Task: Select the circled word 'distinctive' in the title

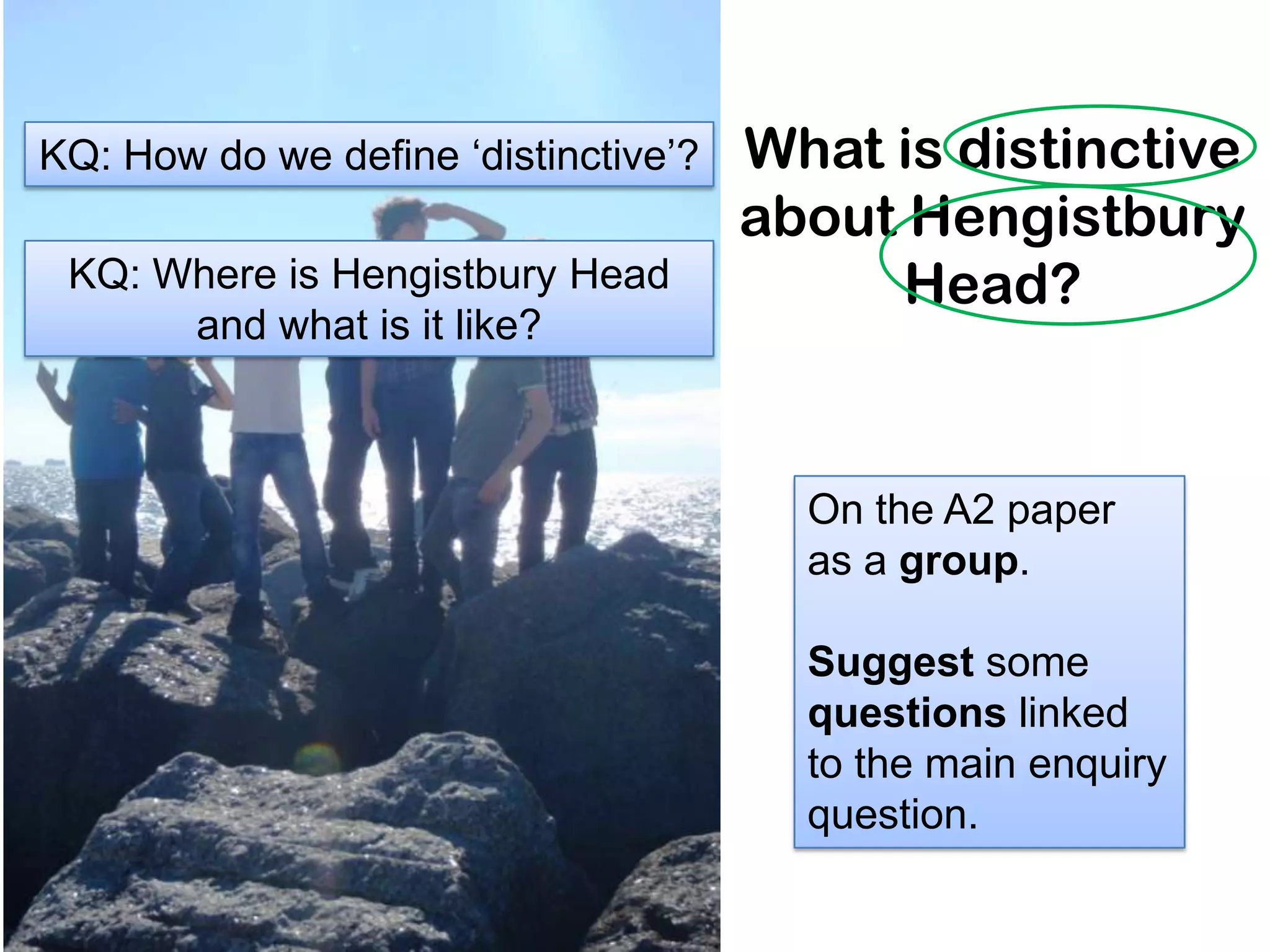Action: (1098, 148)
